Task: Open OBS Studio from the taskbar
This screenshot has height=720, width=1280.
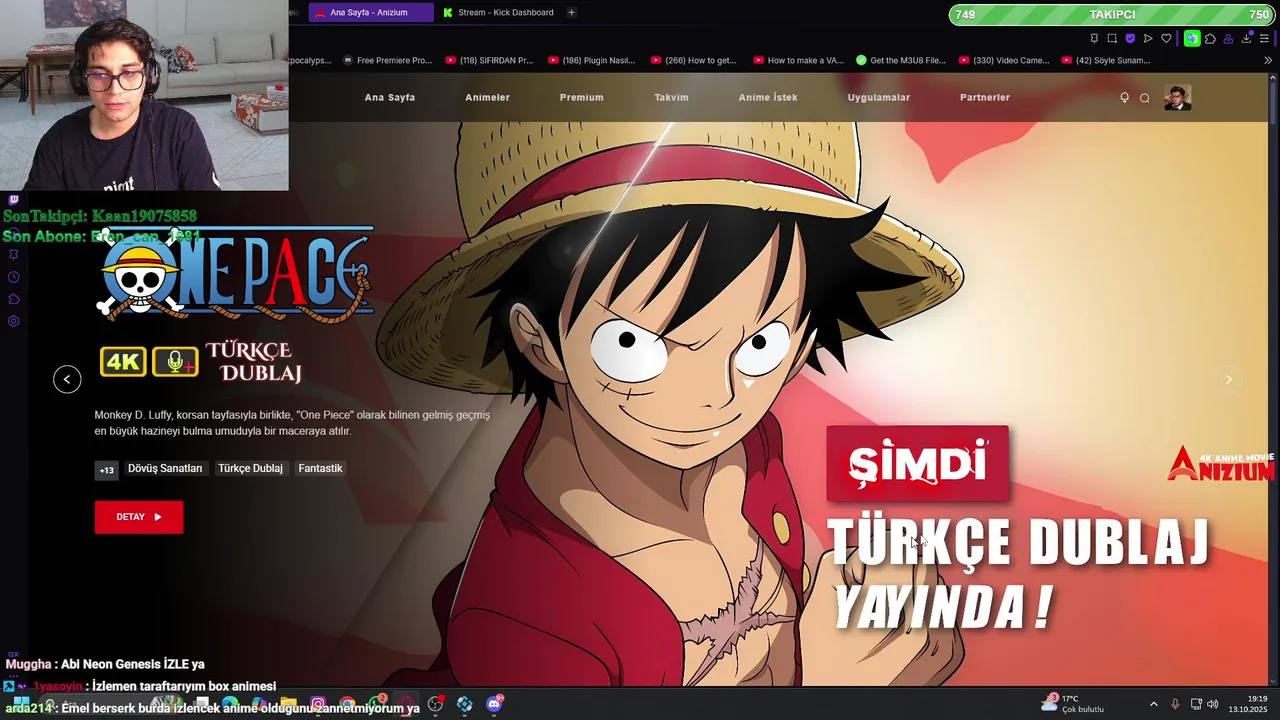Action: (x=435, y=704)
